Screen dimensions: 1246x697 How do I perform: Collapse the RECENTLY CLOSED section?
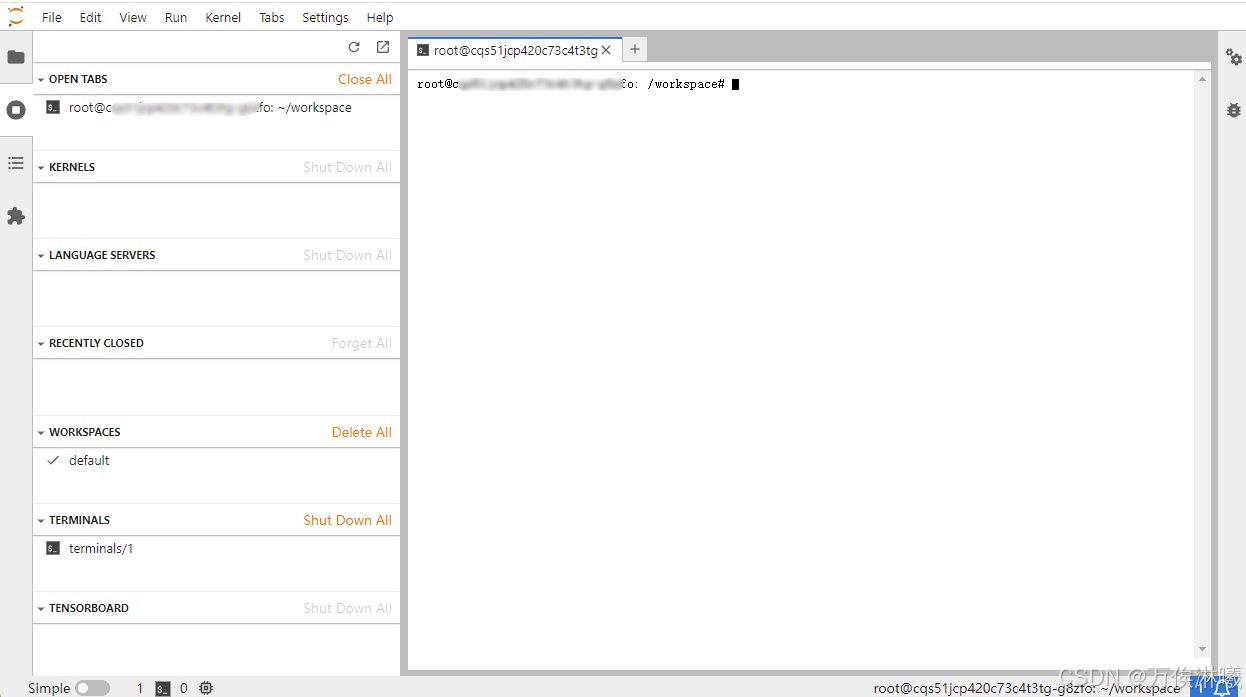click(x=41, y=343)
